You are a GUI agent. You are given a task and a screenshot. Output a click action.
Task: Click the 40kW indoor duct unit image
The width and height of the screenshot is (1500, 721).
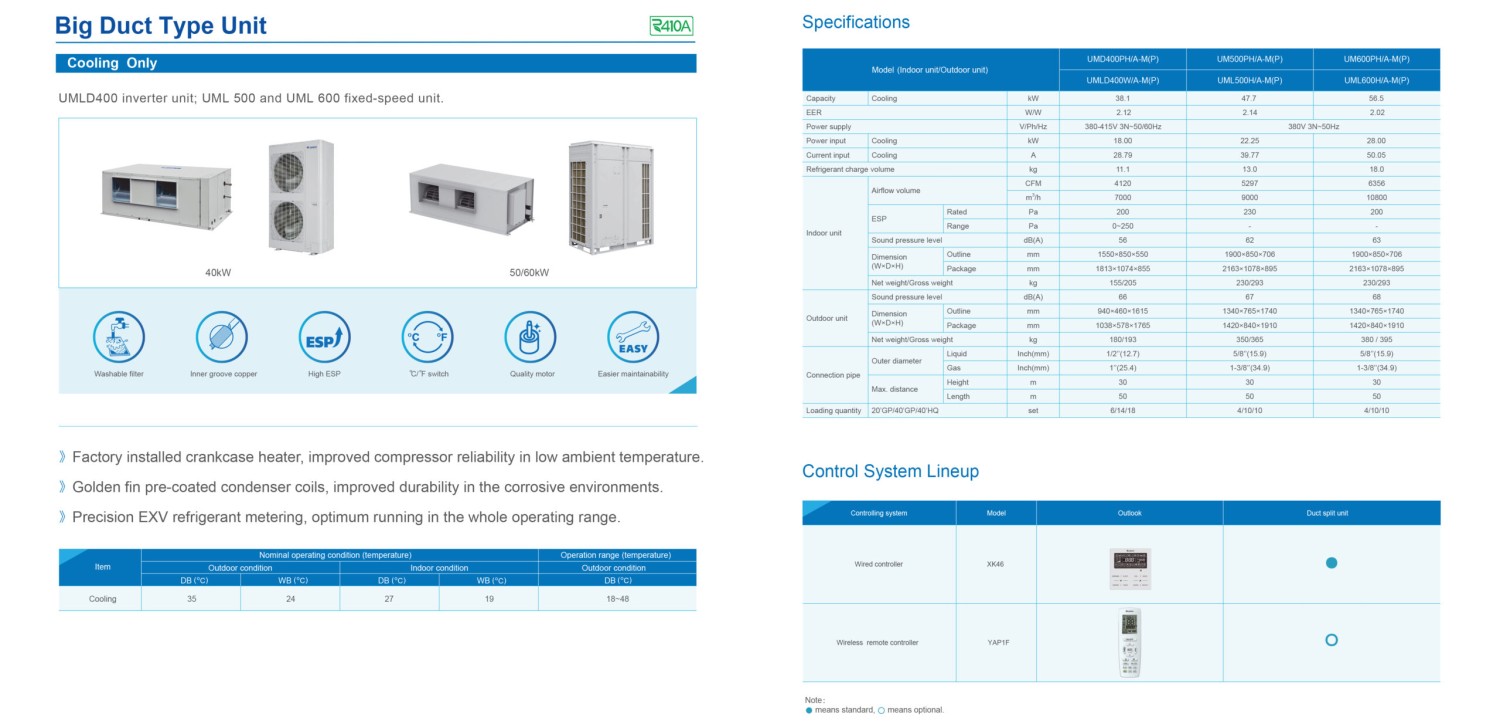167,196
